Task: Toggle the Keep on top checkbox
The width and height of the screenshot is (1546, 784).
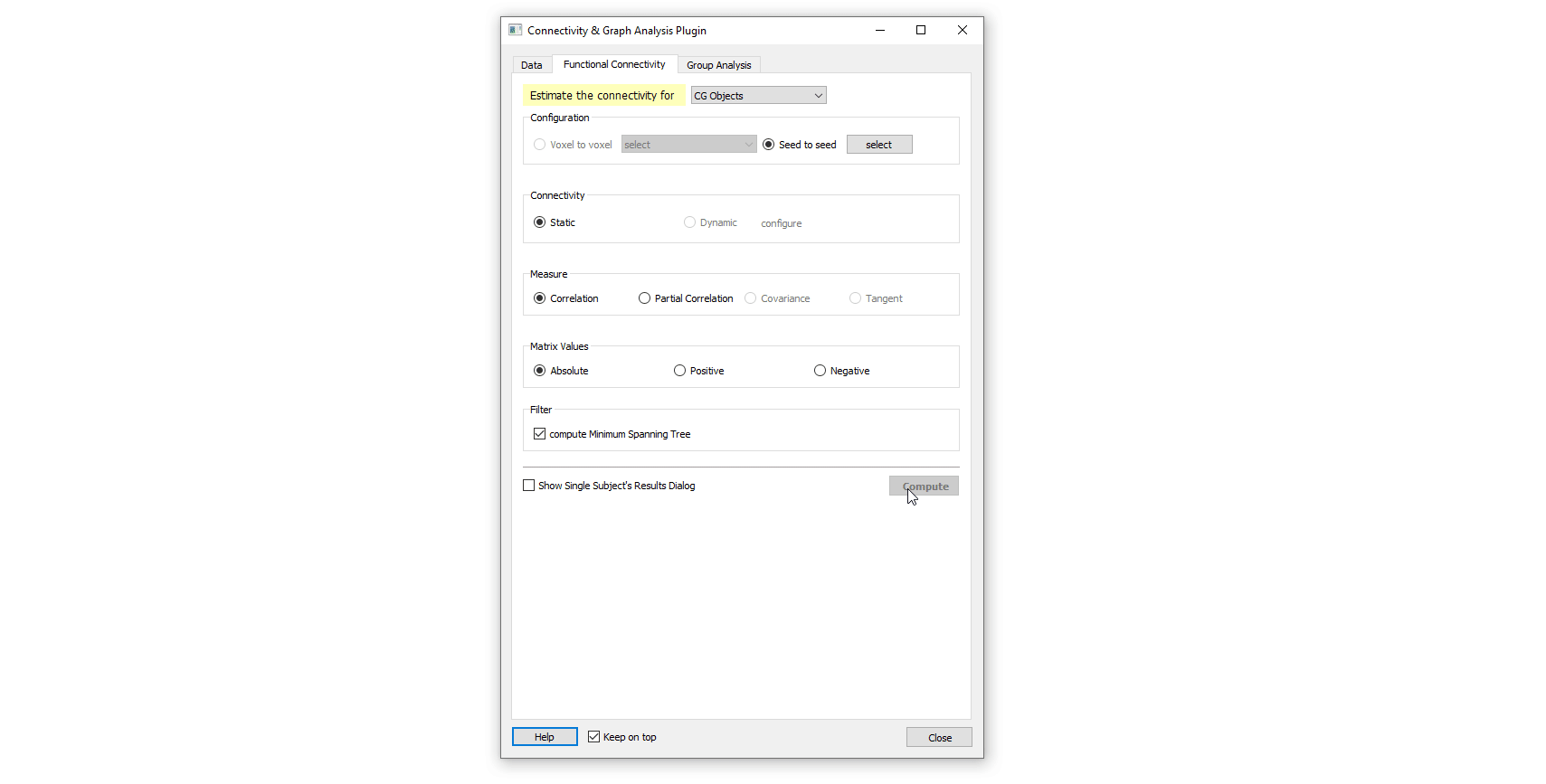Action: [594, 737]
